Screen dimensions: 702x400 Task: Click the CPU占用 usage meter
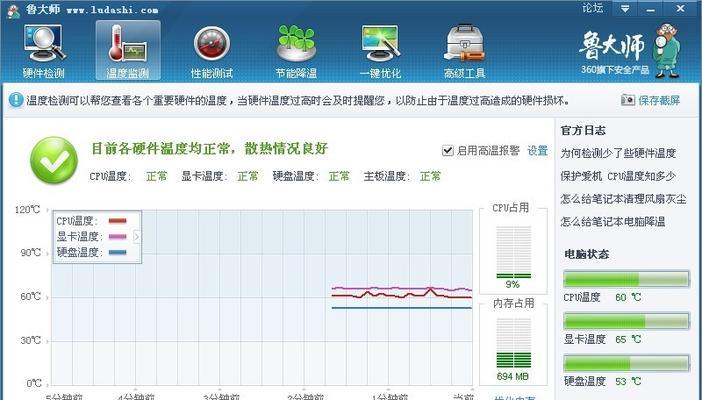click(513, 252)
